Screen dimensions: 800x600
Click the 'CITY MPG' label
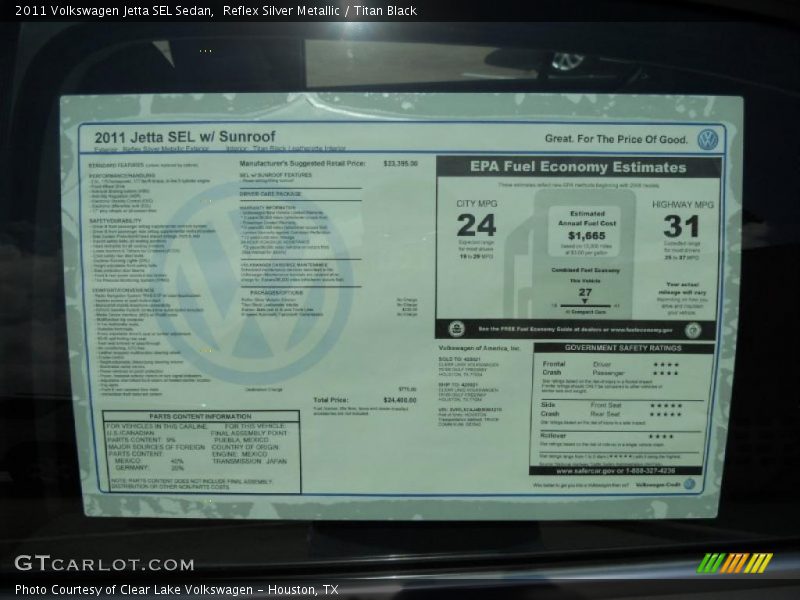[x=477, y=204]
